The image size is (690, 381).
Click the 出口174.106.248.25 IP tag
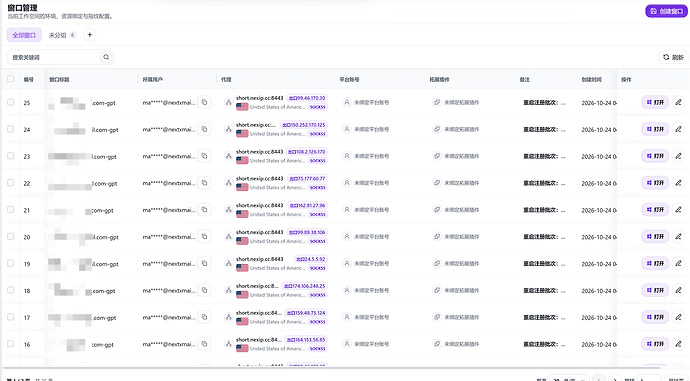(305, 286)
